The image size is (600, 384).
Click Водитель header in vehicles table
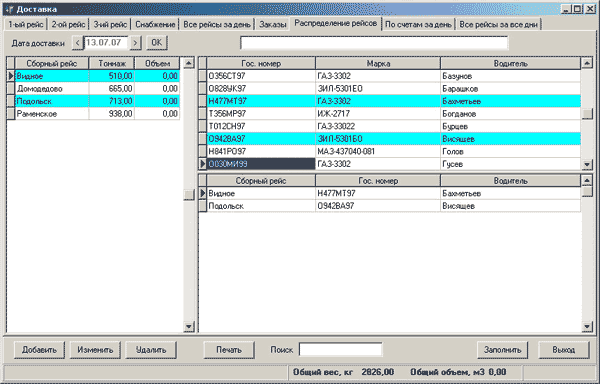point(510,63)
